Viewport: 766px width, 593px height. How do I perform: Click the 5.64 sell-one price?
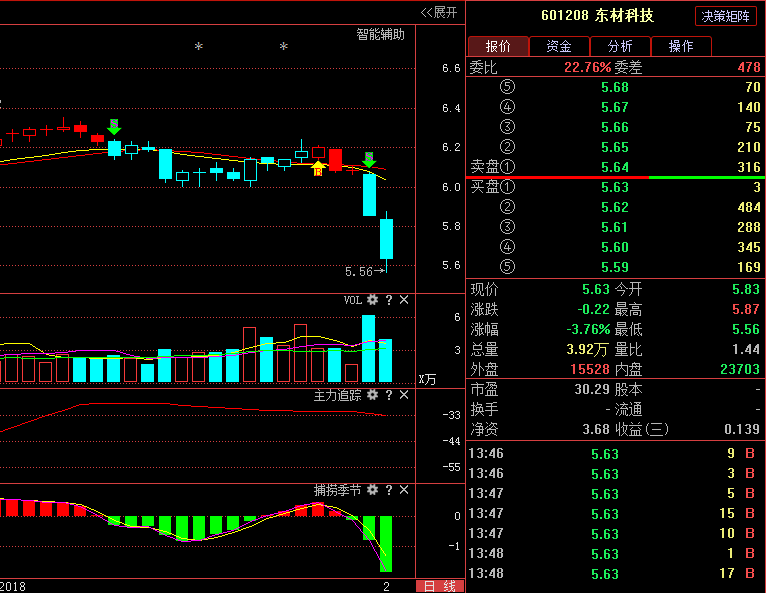614,167
